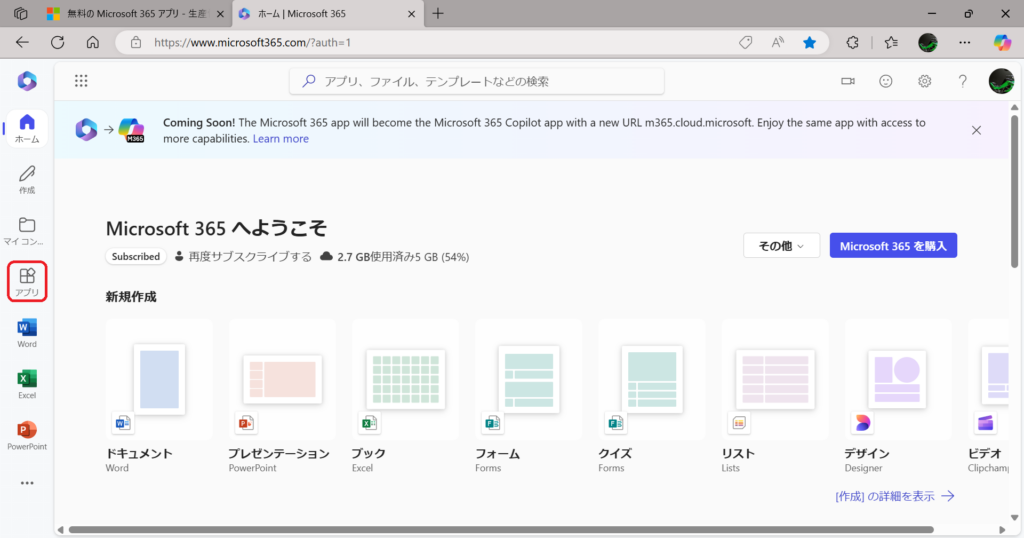Click the vertical page scrollbar

tap(1014, 191)
